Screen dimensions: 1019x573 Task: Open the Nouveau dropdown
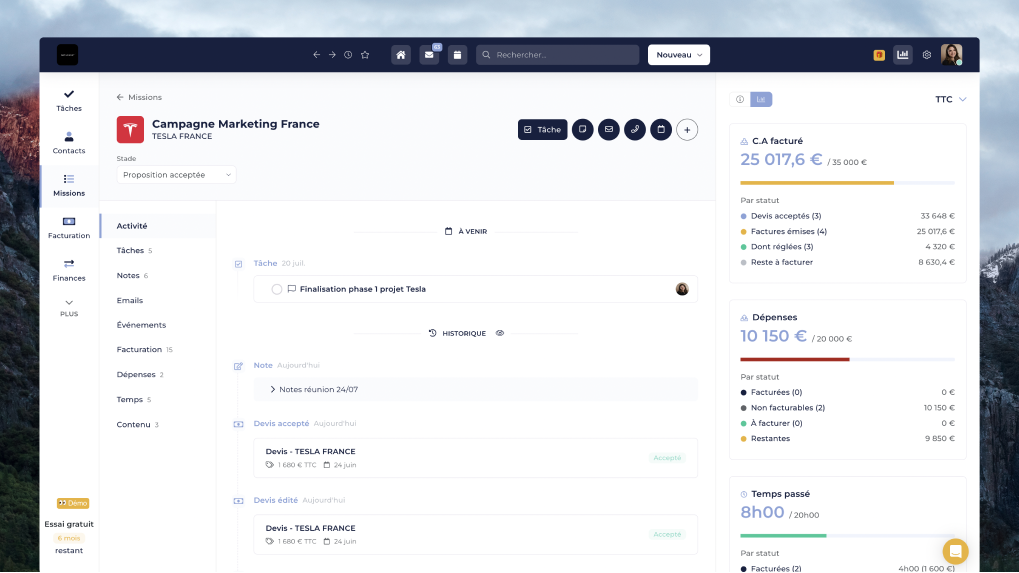pyautogui.click(x=678, y=55)
